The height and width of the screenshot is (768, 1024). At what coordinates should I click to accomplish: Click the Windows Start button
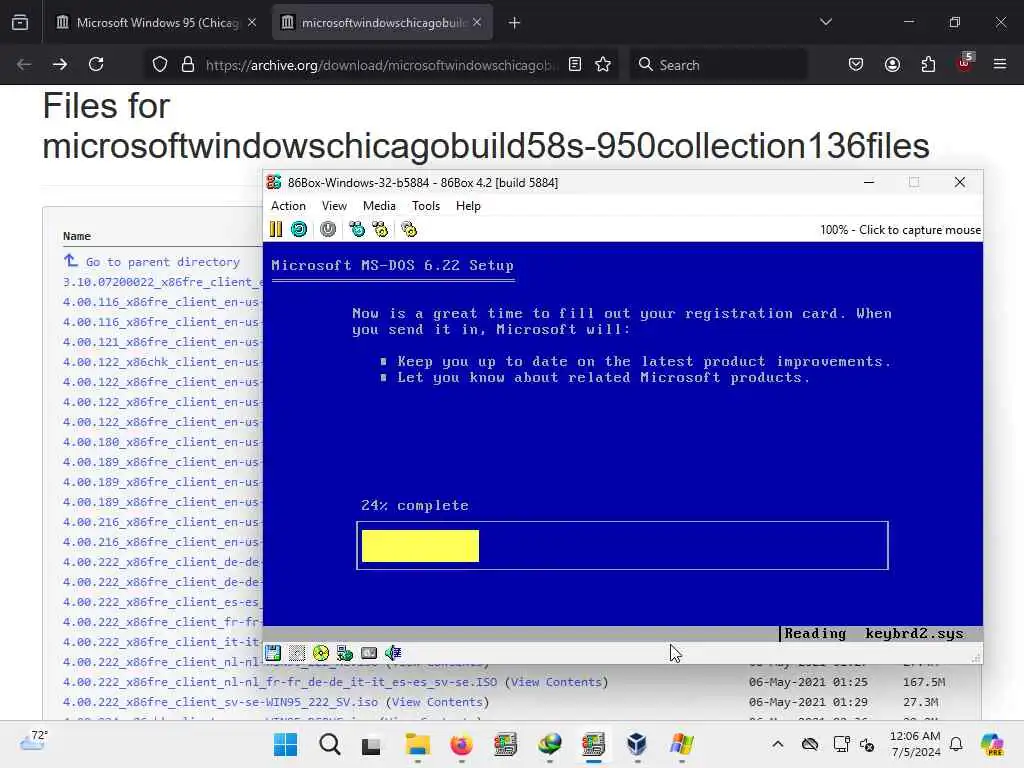pyautogui.click(x=285, y=744)
